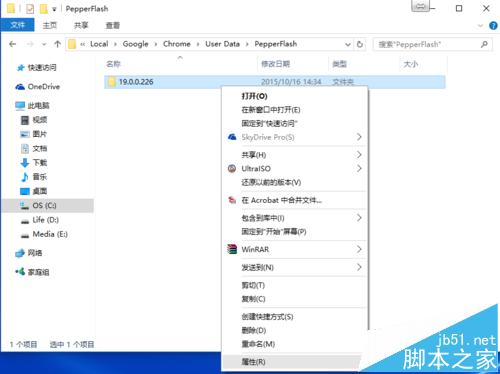Select Google in the address breadcrumb
Image resolution: width=500 pixels, height=374 pixels.
(135, 44)
